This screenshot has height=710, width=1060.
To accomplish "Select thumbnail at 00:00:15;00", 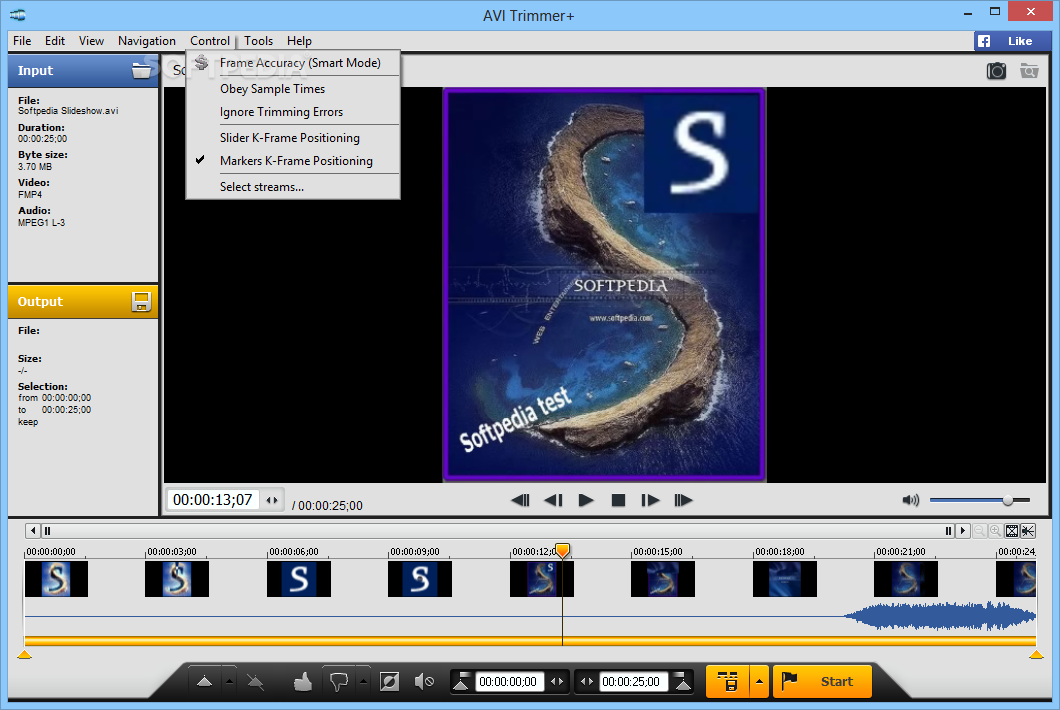I will point(662,579).
